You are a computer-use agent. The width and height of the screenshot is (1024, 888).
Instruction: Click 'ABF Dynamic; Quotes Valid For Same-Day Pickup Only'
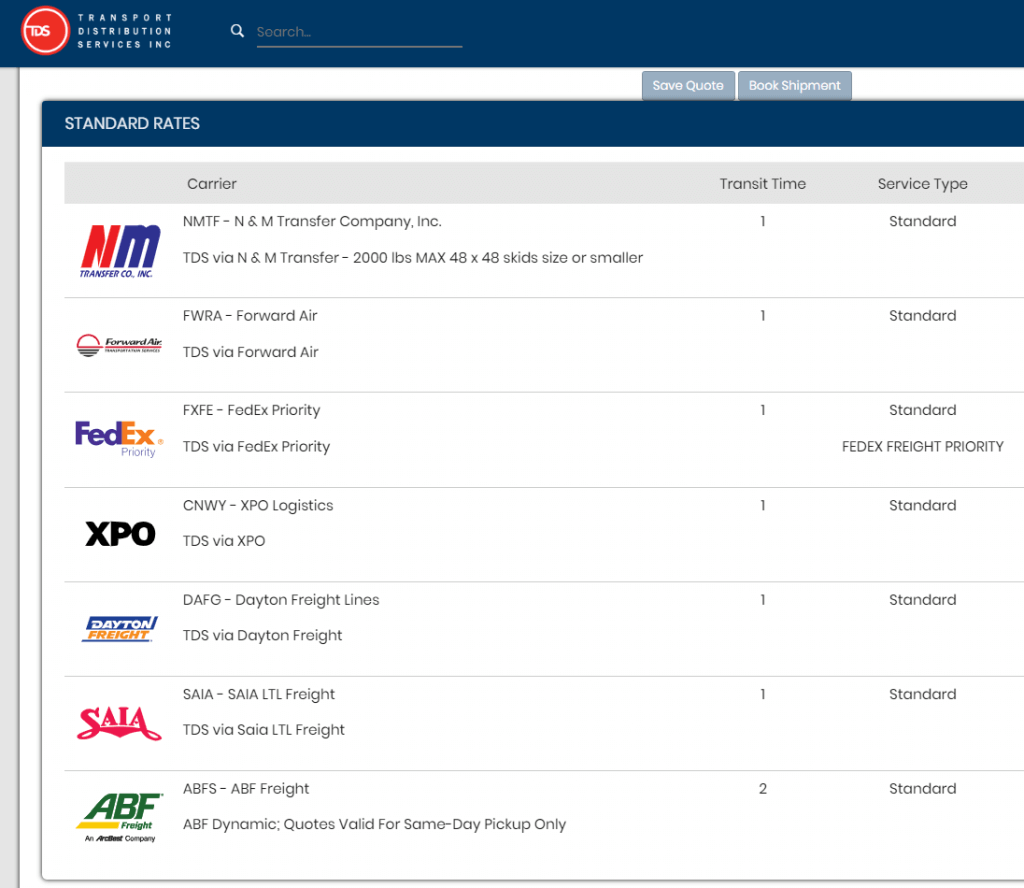(374, 825)
